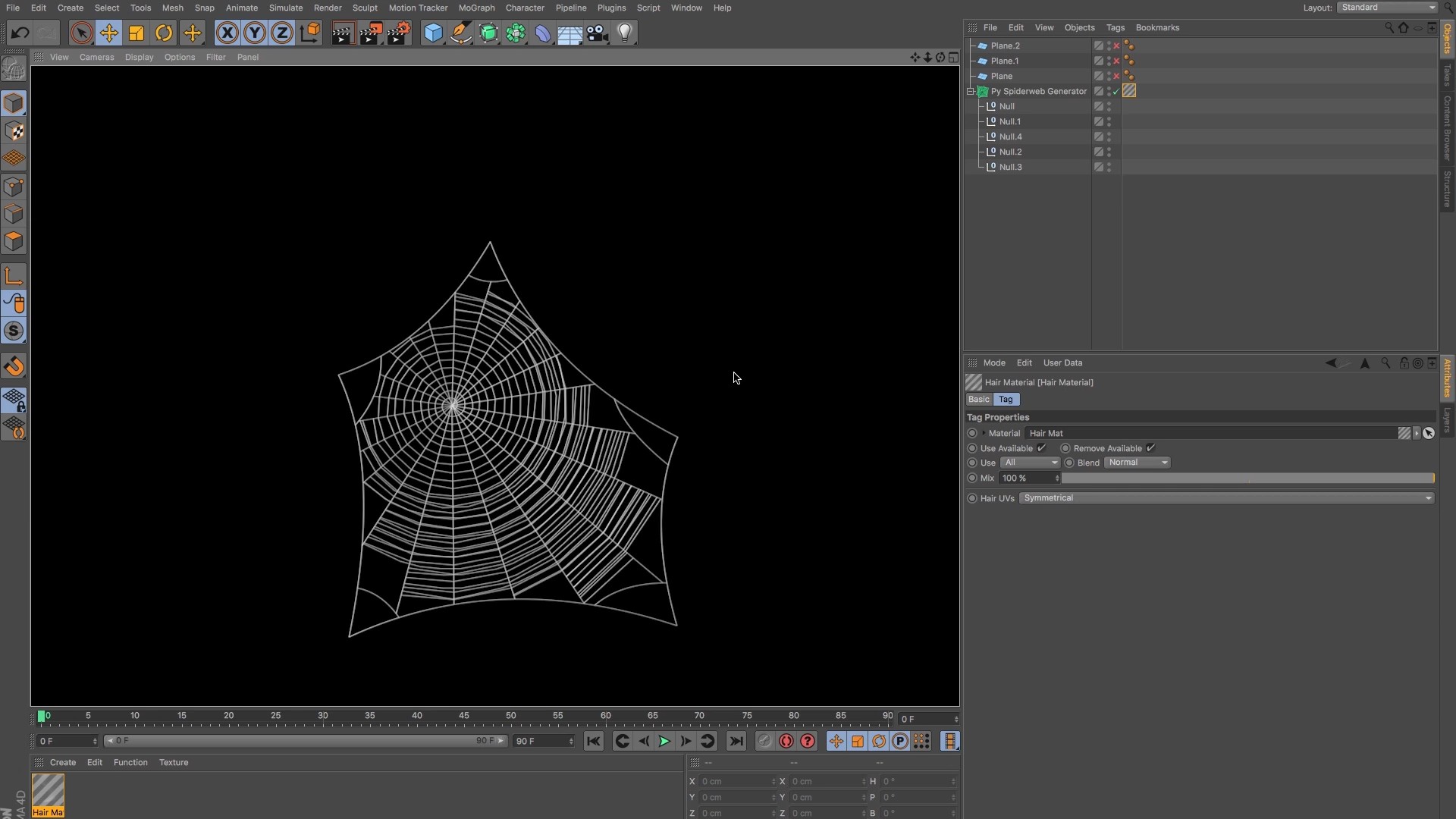This screenshot has width=1456, height=819.
Task: Collapse the Py Spiderweb Generator tree
Action: (971, 91)
